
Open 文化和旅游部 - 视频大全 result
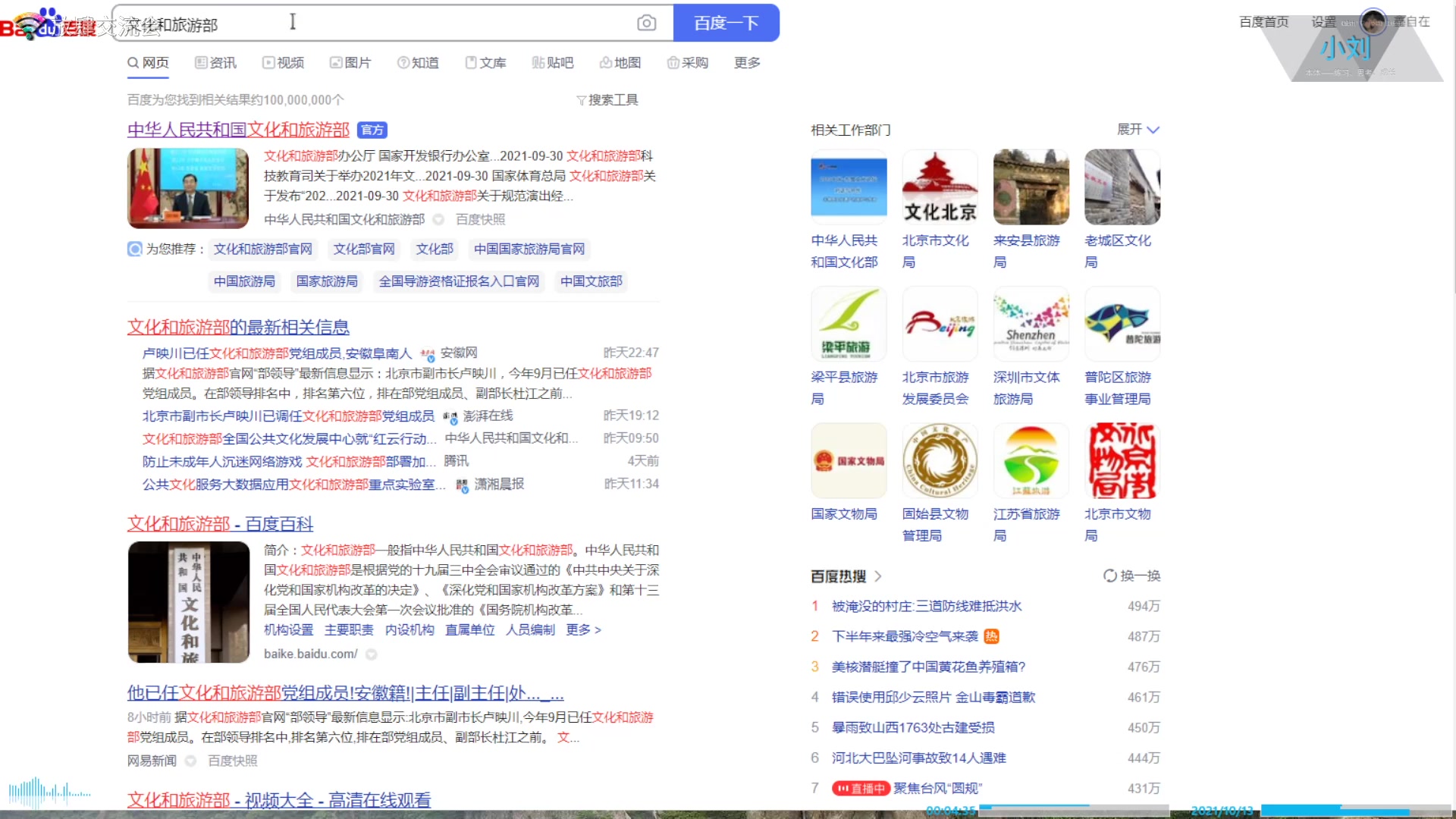(279, 800)
